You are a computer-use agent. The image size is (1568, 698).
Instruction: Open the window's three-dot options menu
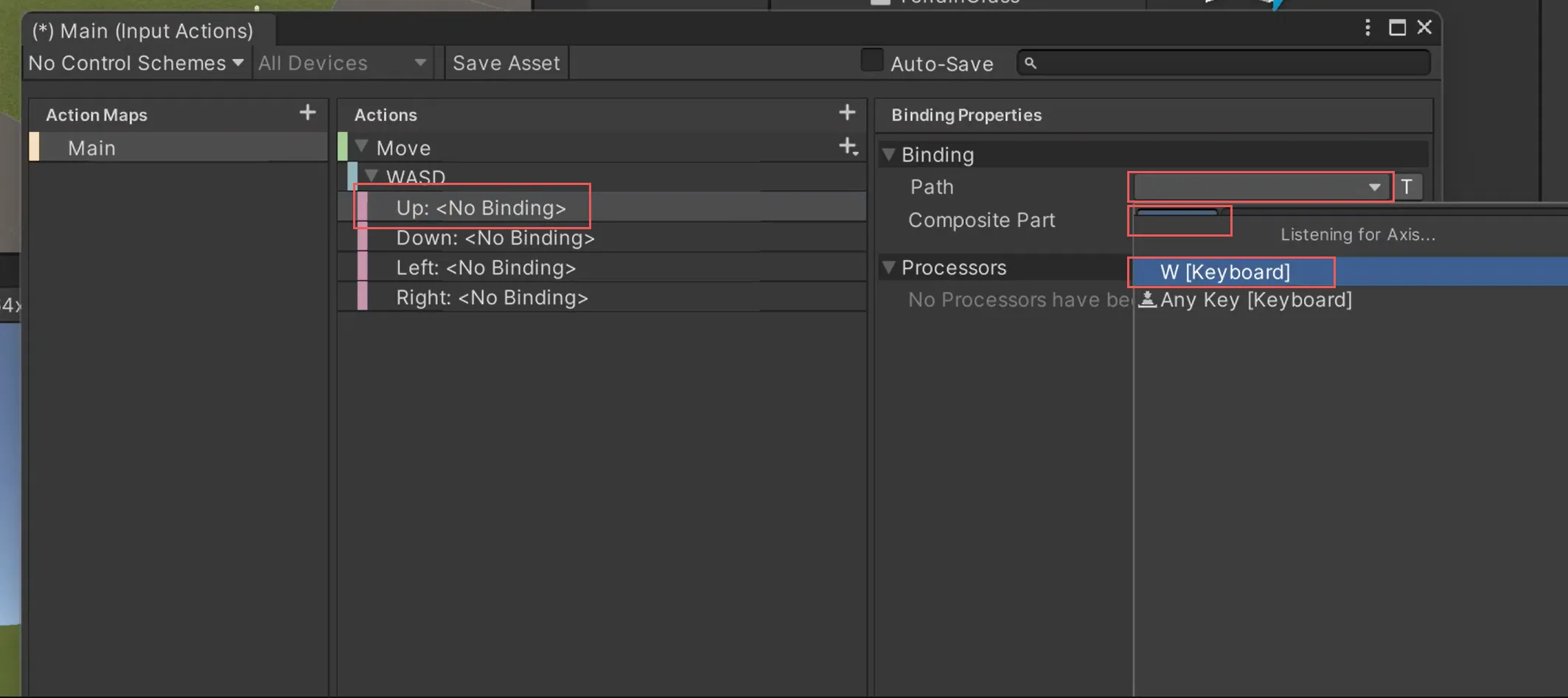coord(1367,28)
